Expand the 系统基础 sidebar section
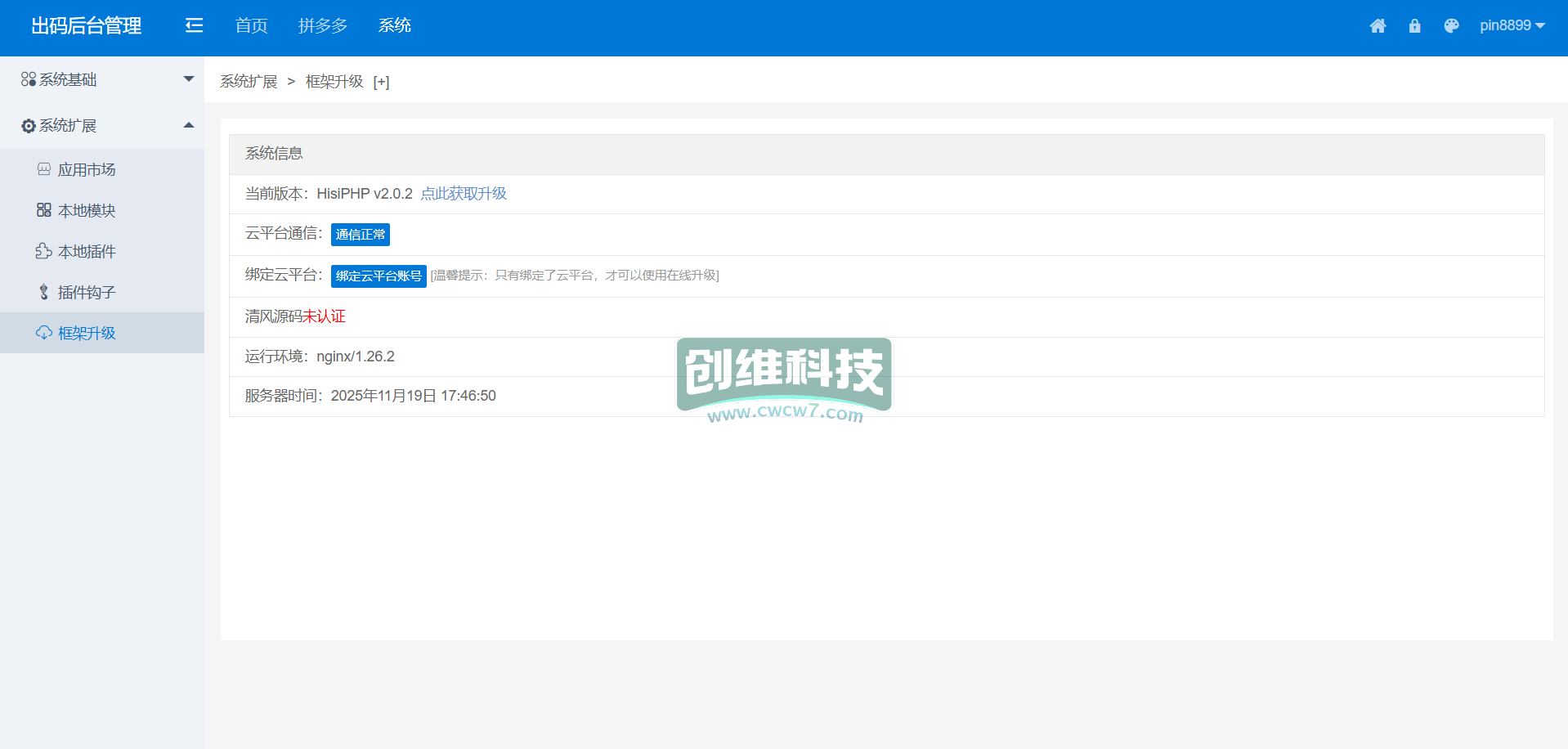Viewport: 1568px width, 749px height. pos(102,79)
